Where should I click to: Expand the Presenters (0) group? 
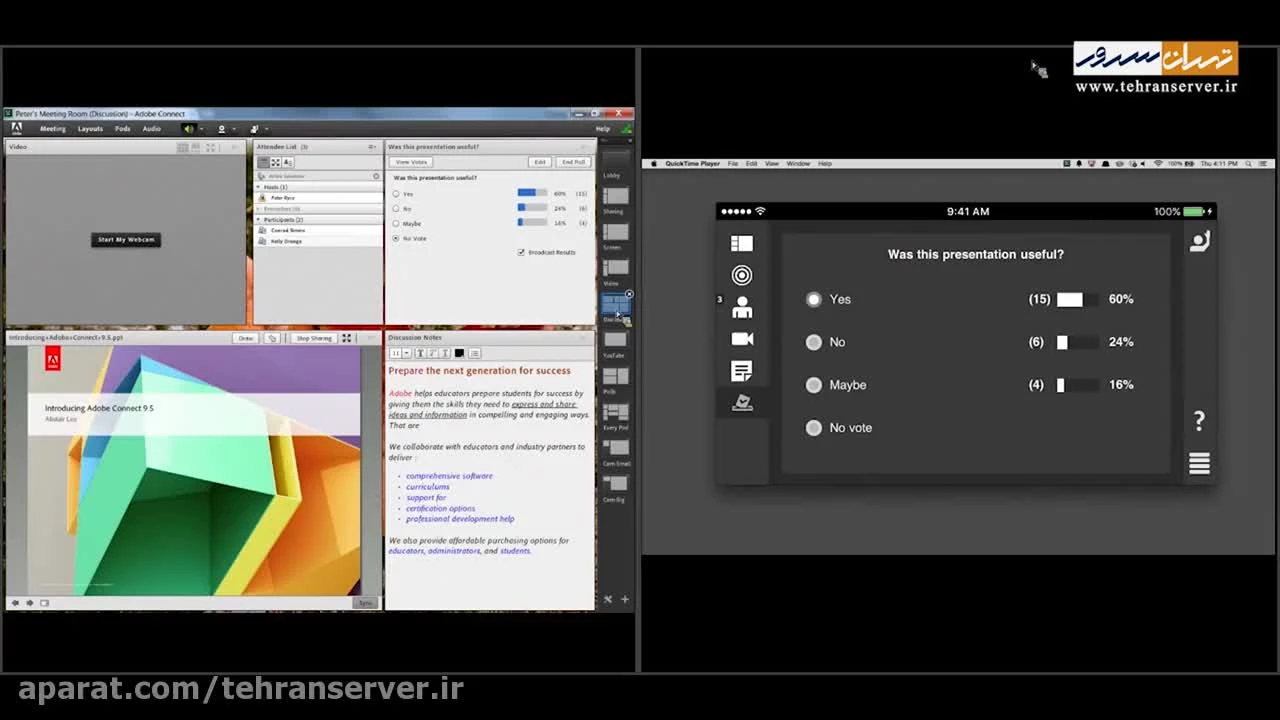(x=260, y=208)
